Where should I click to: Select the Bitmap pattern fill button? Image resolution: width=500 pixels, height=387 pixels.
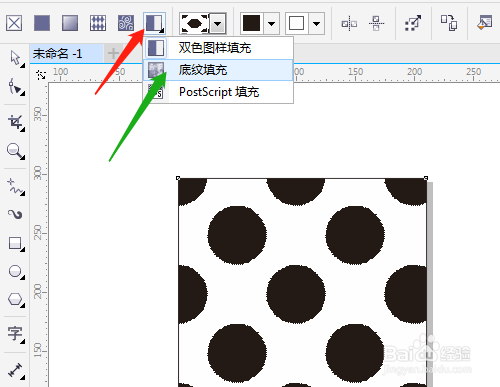126,23
